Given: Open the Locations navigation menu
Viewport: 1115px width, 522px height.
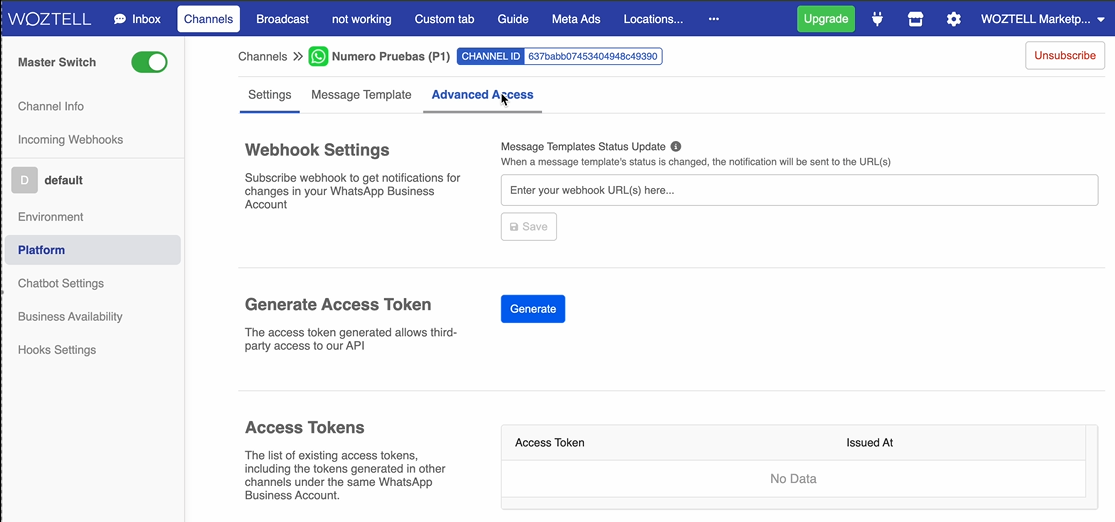Looking at the screenshot, I should [x=653, y=19].
